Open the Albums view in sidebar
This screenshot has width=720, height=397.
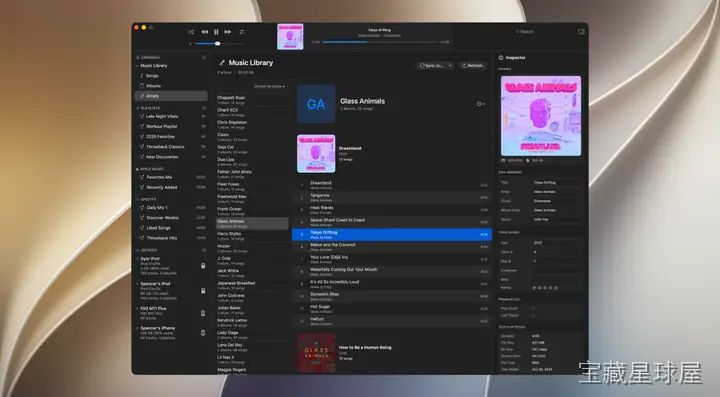pyautogui.click(x=171, y=86)
